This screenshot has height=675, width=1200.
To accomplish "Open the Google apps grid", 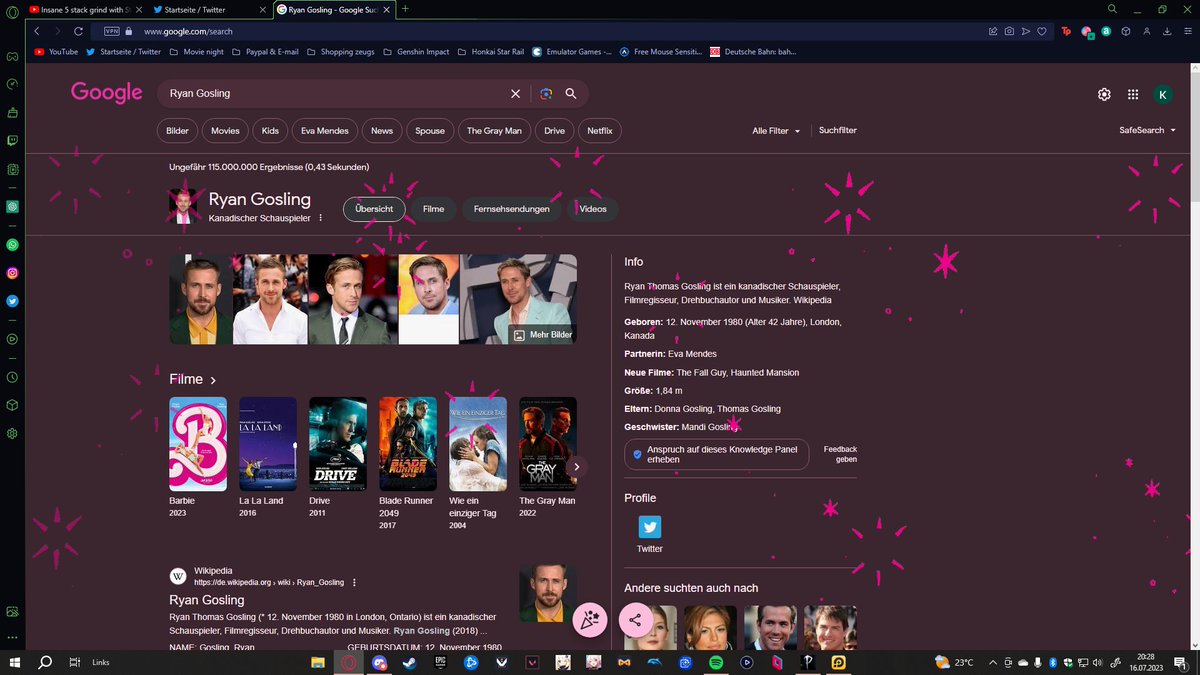I will pyautogui.click(x=1133, y=94).
